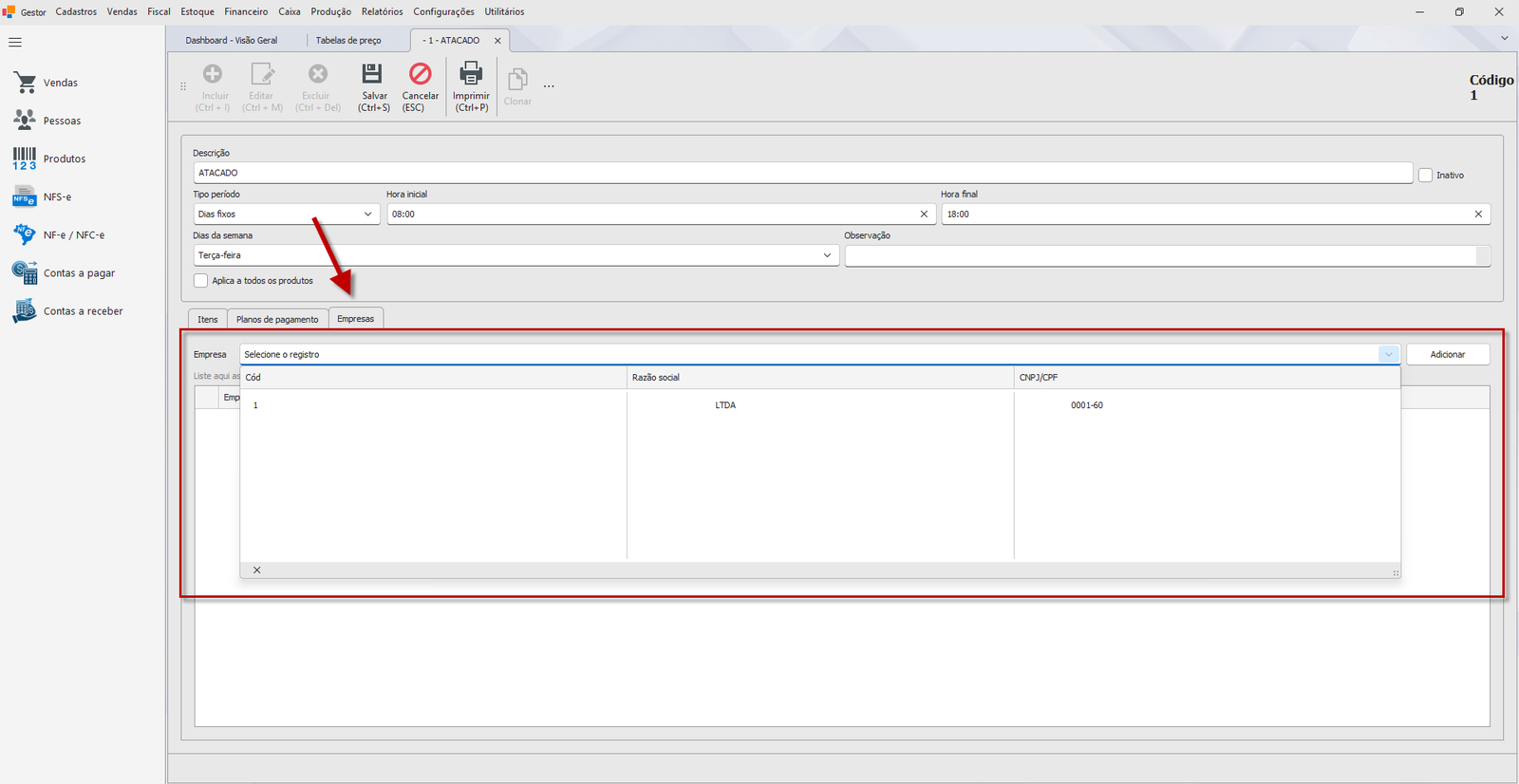The width and height of the screenshot is (1519, 784).
Task: Expand the tab list chevron
Action: click(x=1504, y=38)
